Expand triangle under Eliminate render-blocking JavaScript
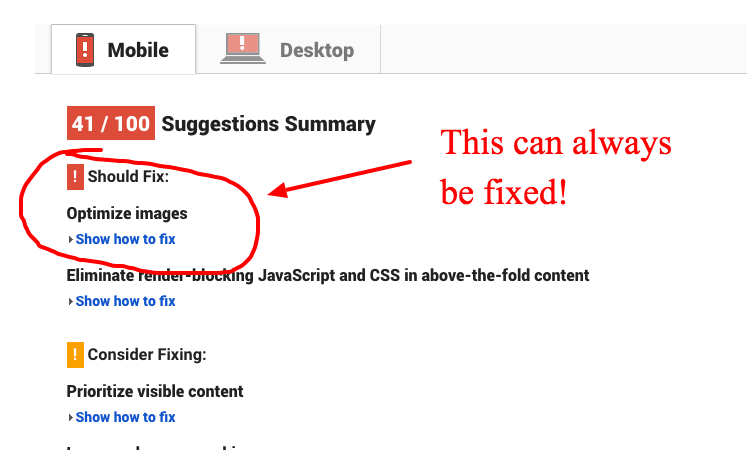Screen dimensions: 747x450 pyautogui.click(x=71, y=301)
